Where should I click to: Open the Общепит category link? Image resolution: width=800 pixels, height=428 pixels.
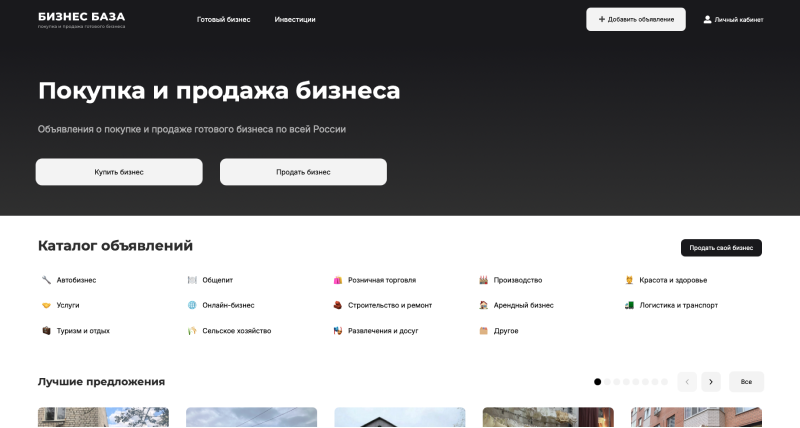click(217, 280)
